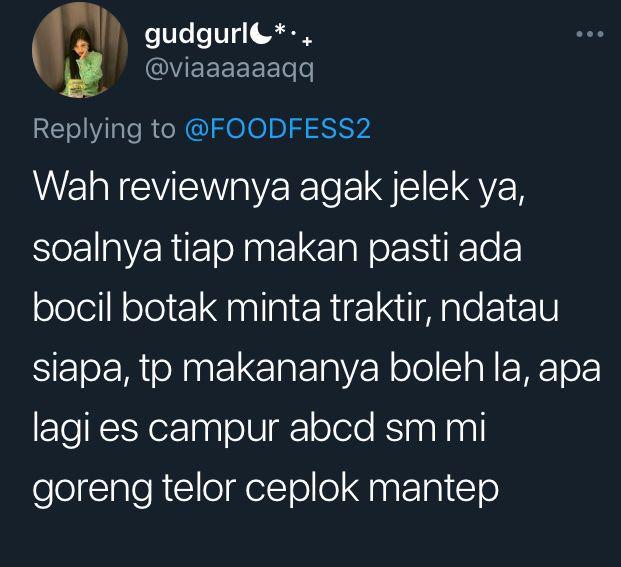Click the word "reviewnya" in the tweet
621x567 pixels.
click(x=204, y=188)
